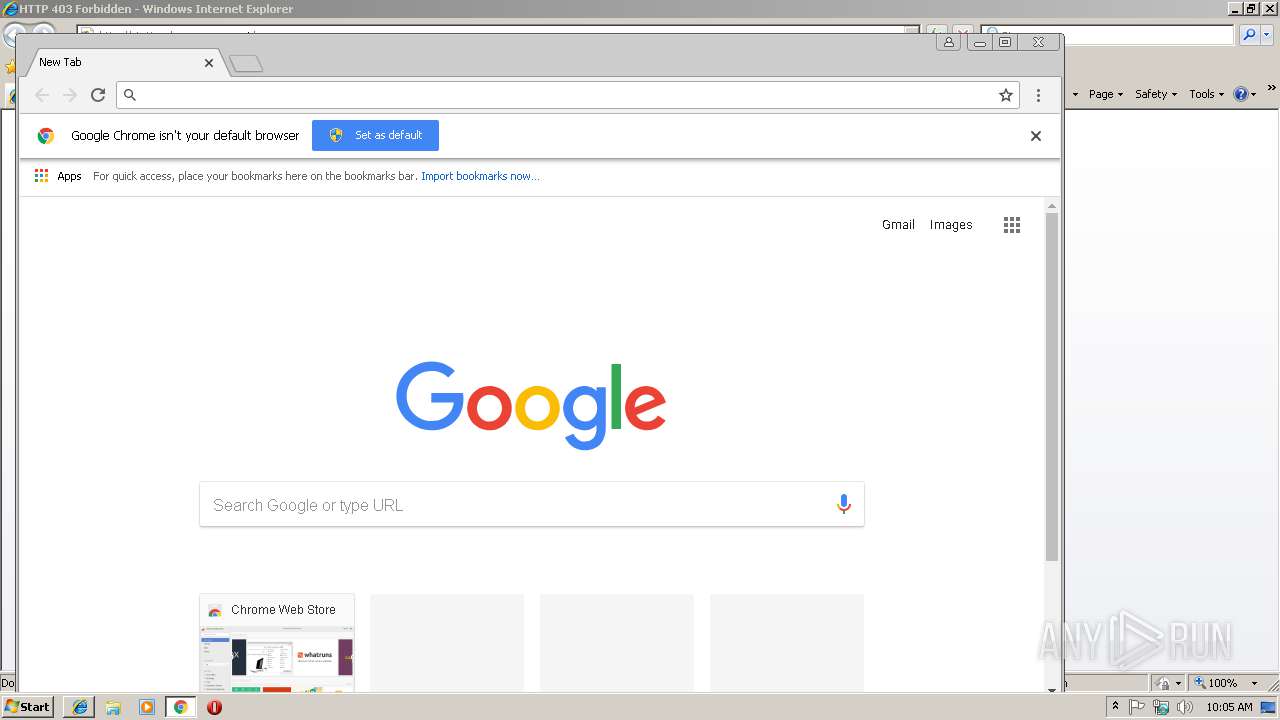Click the network tray icon

[x=1162, y=707]
